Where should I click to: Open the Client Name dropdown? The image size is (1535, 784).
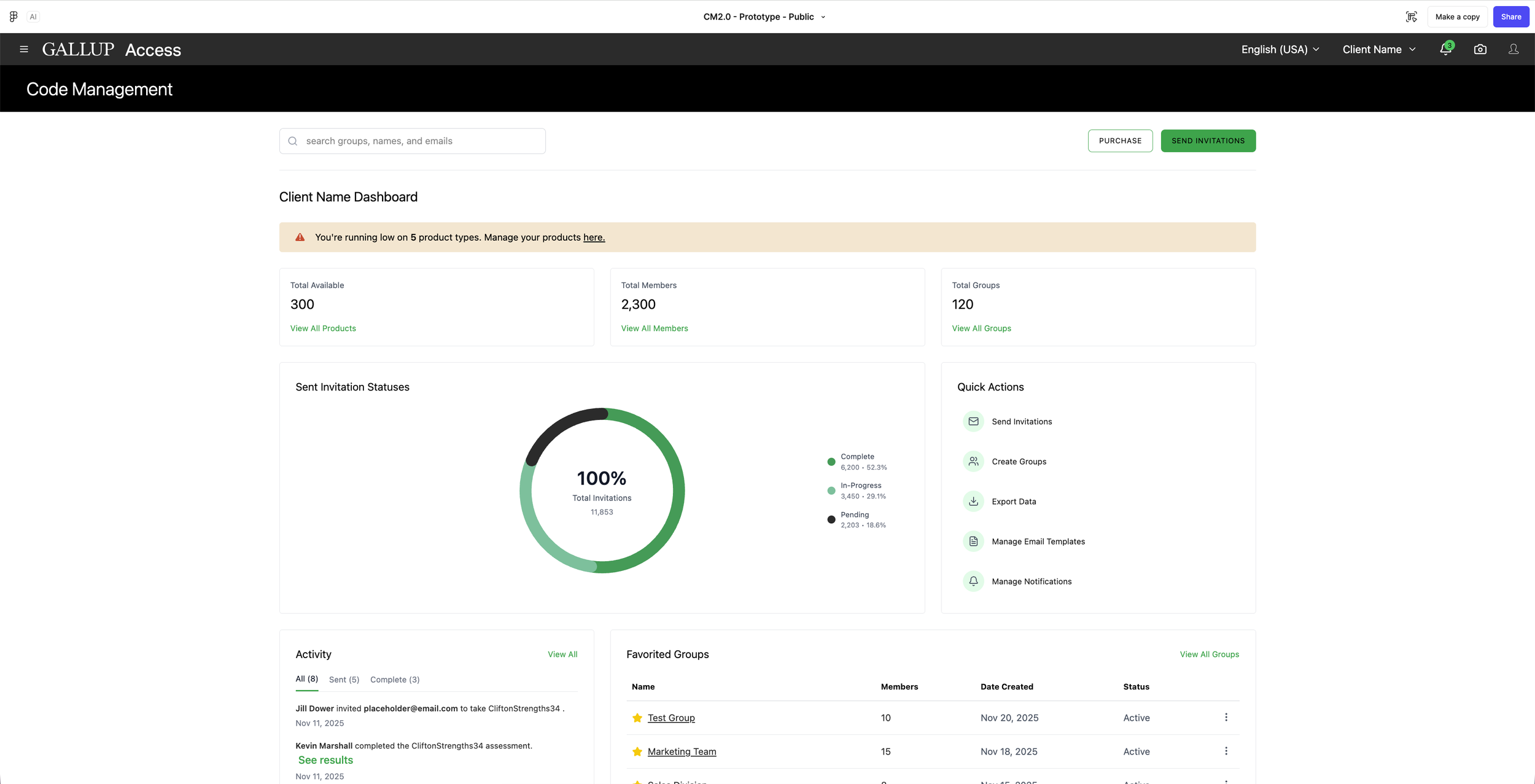(x=1378, y=49)
